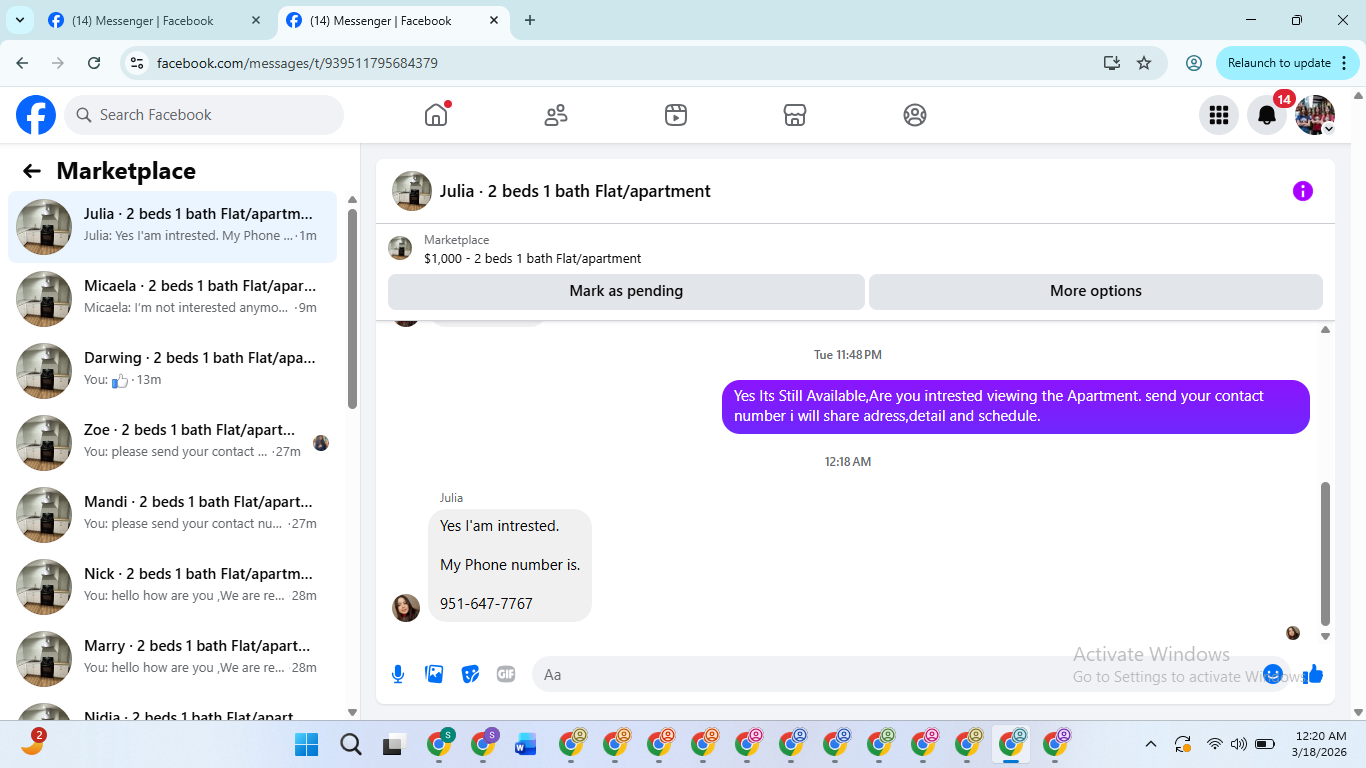The image size is (1366, 768).
Task: Click the Mark as pending button
Action: click(626, 291)
